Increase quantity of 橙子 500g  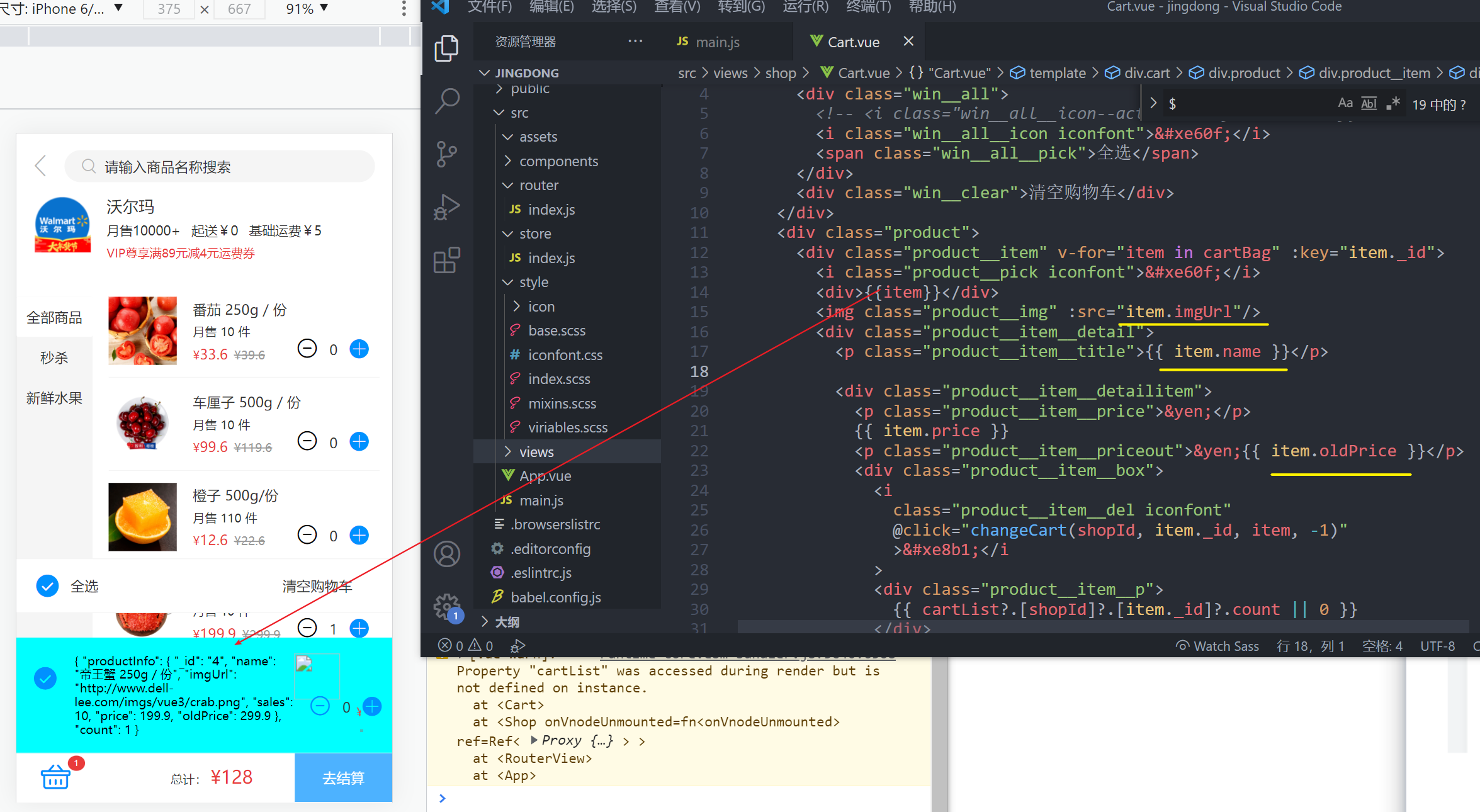click(x=359, y=535)
